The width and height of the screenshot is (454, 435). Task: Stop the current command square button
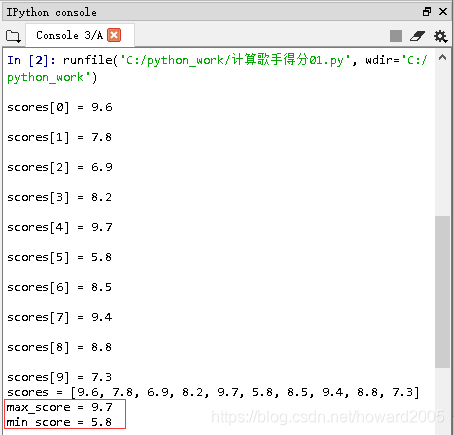click(x=396, y=36)
